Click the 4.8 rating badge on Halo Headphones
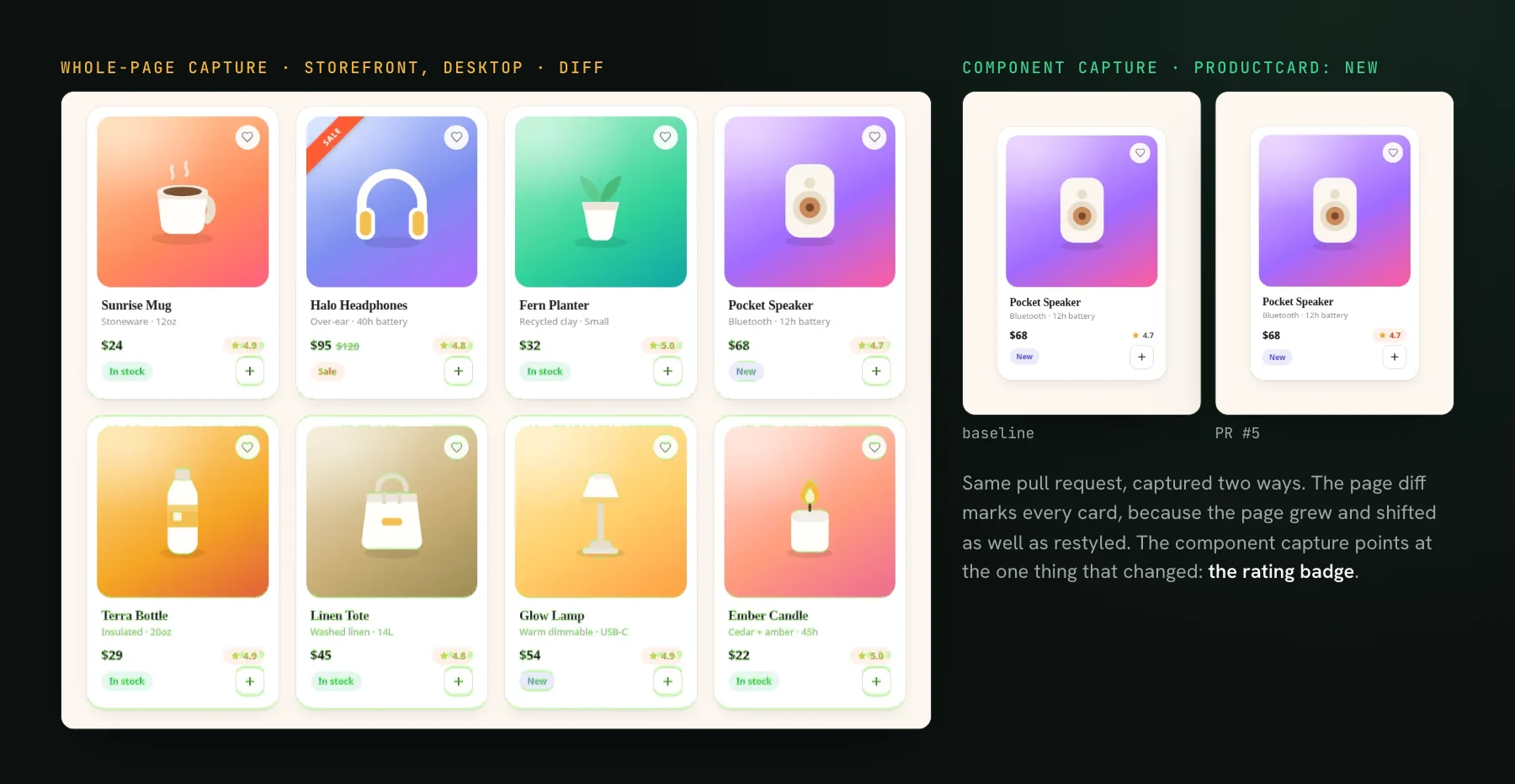Screen dimensions: 1515x784 453,346
